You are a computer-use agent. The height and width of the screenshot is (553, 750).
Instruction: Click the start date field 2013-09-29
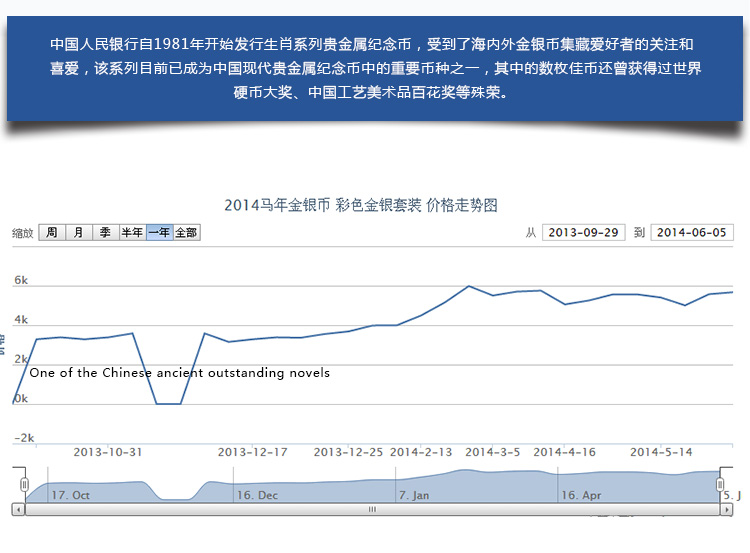(x=583, y=232)
